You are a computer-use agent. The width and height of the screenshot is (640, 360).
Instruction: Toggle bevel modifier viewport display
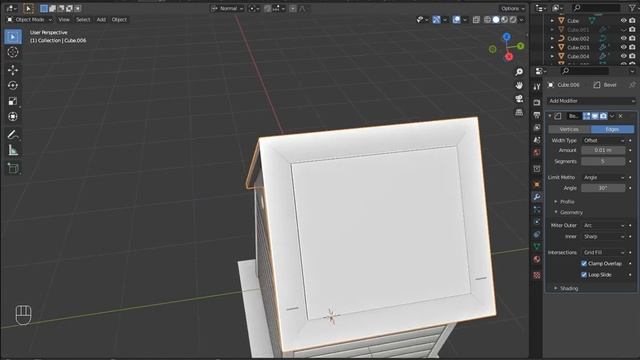(x=595, y=116)
